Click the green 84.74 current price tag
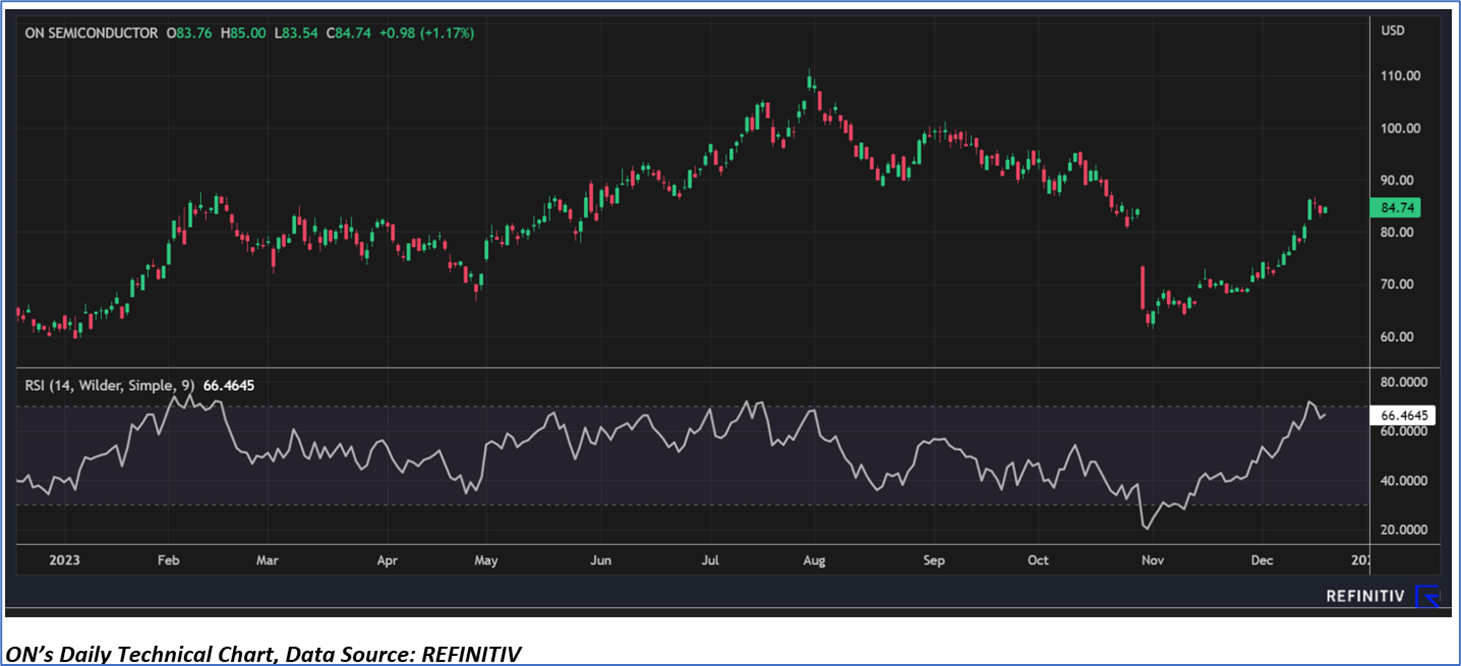 pos(1395,208)
